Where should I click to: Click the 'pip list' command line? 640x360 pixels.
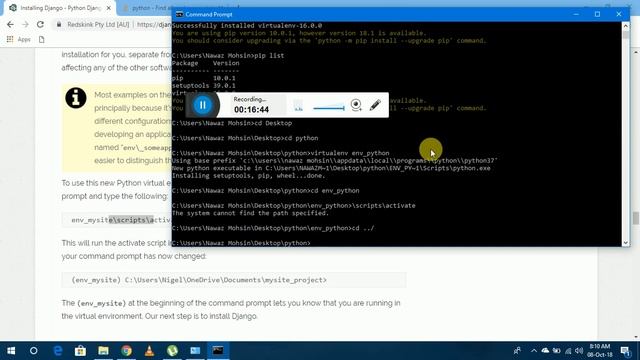[x=228, y=56]
